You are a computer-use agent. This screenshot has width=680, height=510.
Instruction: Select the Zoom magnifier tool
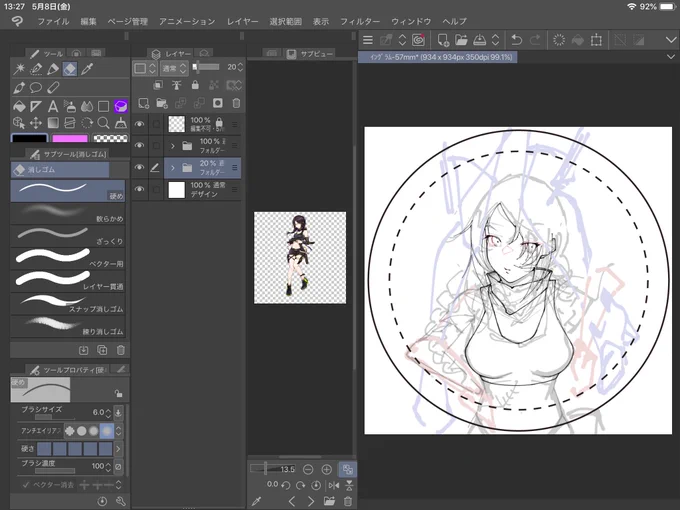tap(104, 123)
